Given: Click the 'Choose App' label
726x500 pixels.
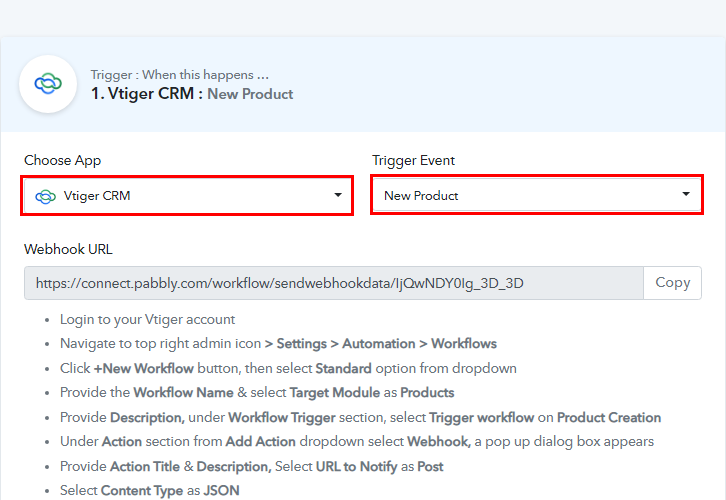Looking at the screenshot, I should 63,160.
